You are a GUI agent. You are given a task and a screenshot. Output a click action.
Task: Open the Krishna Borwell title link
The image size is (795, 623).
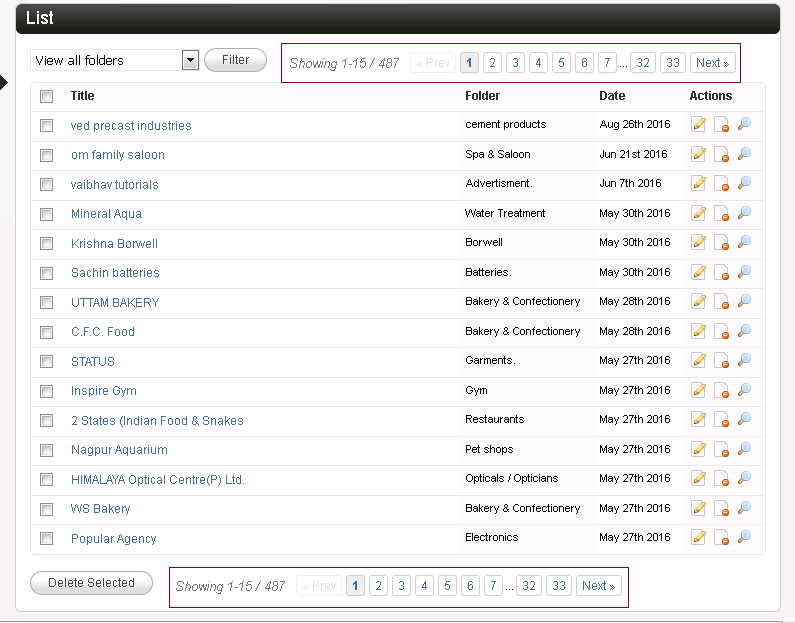[114, 244]
